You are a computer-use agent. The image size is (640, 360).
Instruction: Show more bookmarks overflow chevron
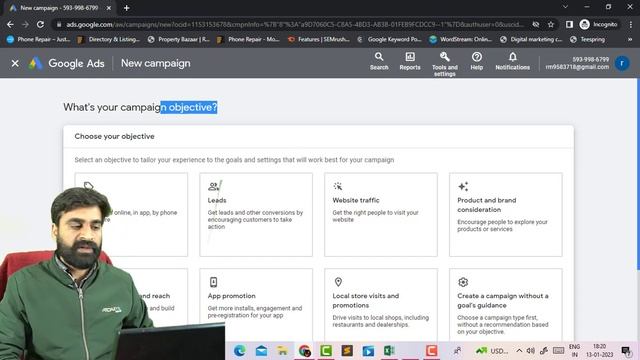pos(630,39)
